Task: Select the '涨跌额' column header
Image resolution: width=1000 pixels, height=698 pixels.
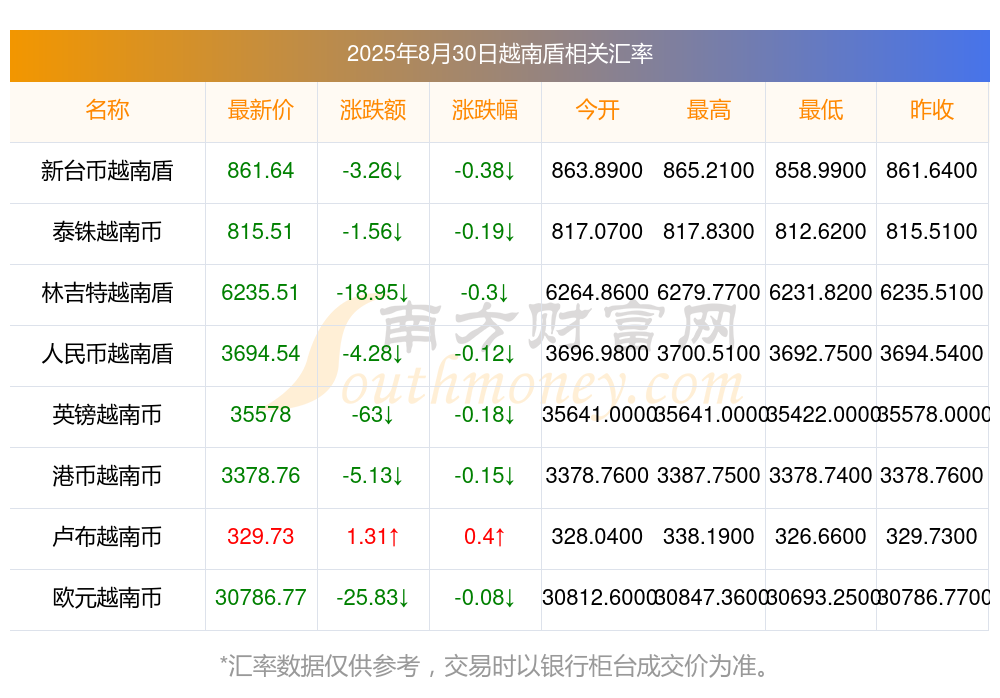Action: click(372, 110)
